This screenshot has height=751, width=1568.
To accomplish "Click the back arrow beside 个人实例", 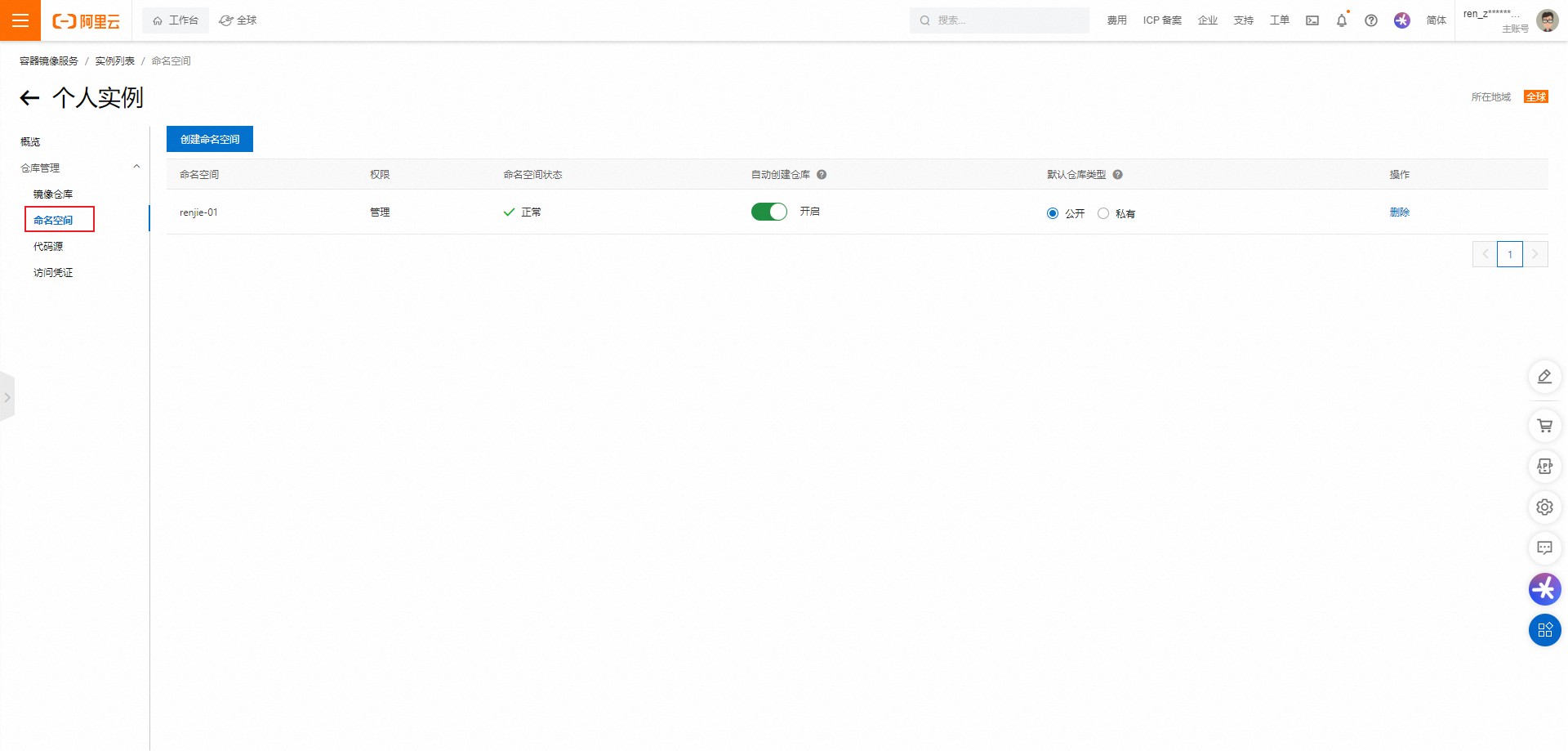I will pyautogui.click(x=29, y=99).
